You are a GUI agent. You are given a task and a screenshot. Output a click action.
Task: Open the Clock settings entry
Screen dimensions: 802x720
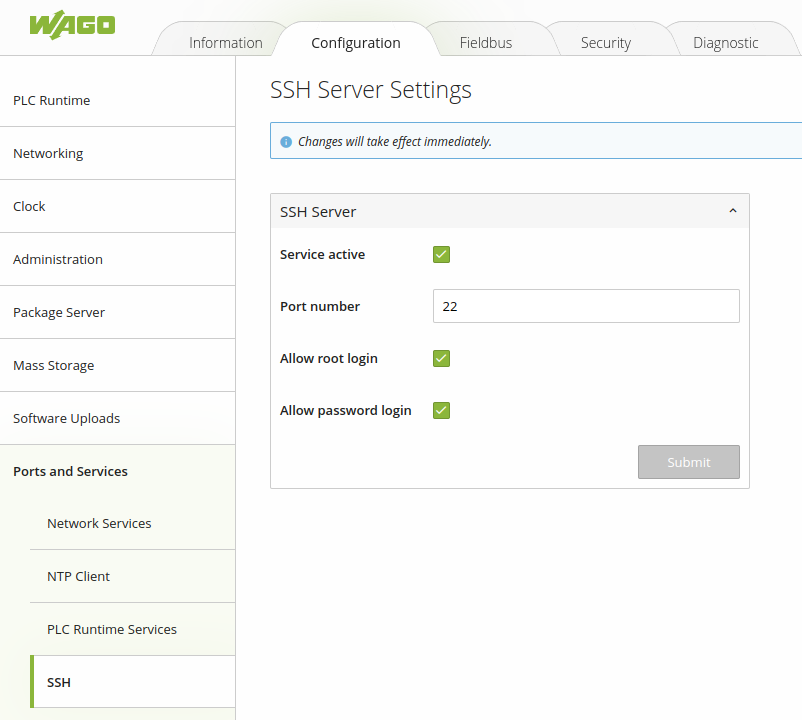point(29,206)
